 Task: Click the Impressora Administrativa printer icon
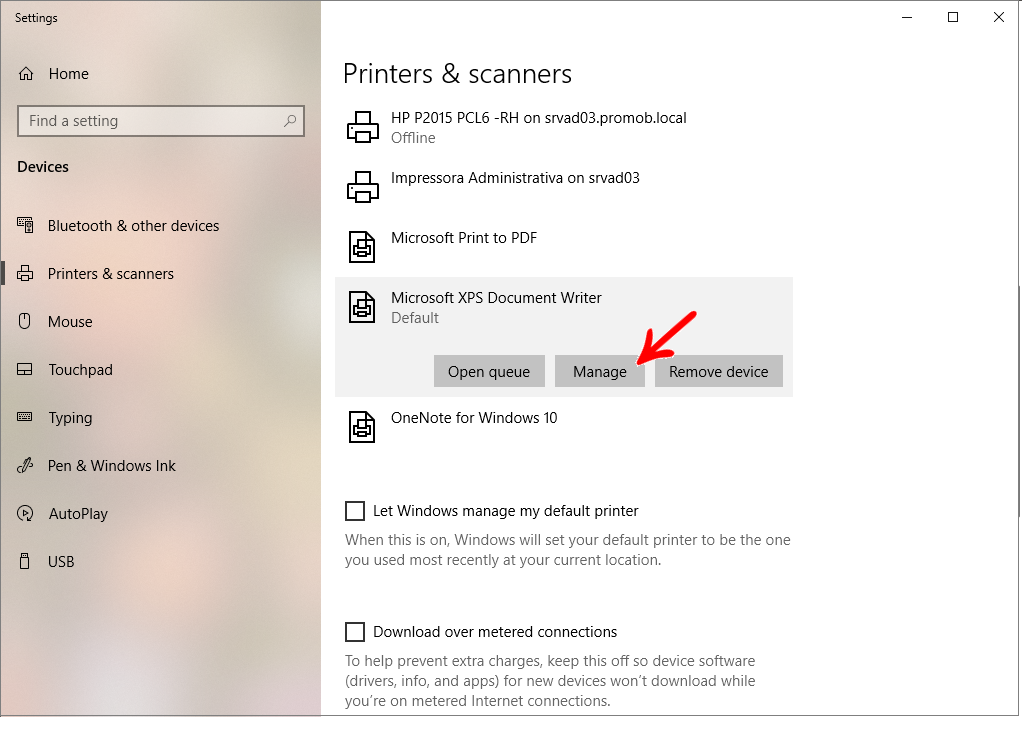363,187
